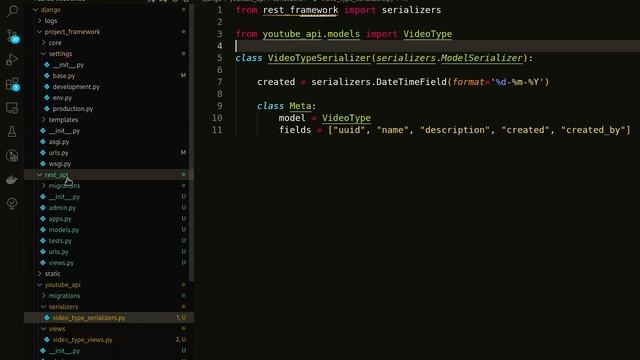This screenshot has width=640, height=360.
Task: Collapse the serializers folder chevron
Action: pos(44,307)
